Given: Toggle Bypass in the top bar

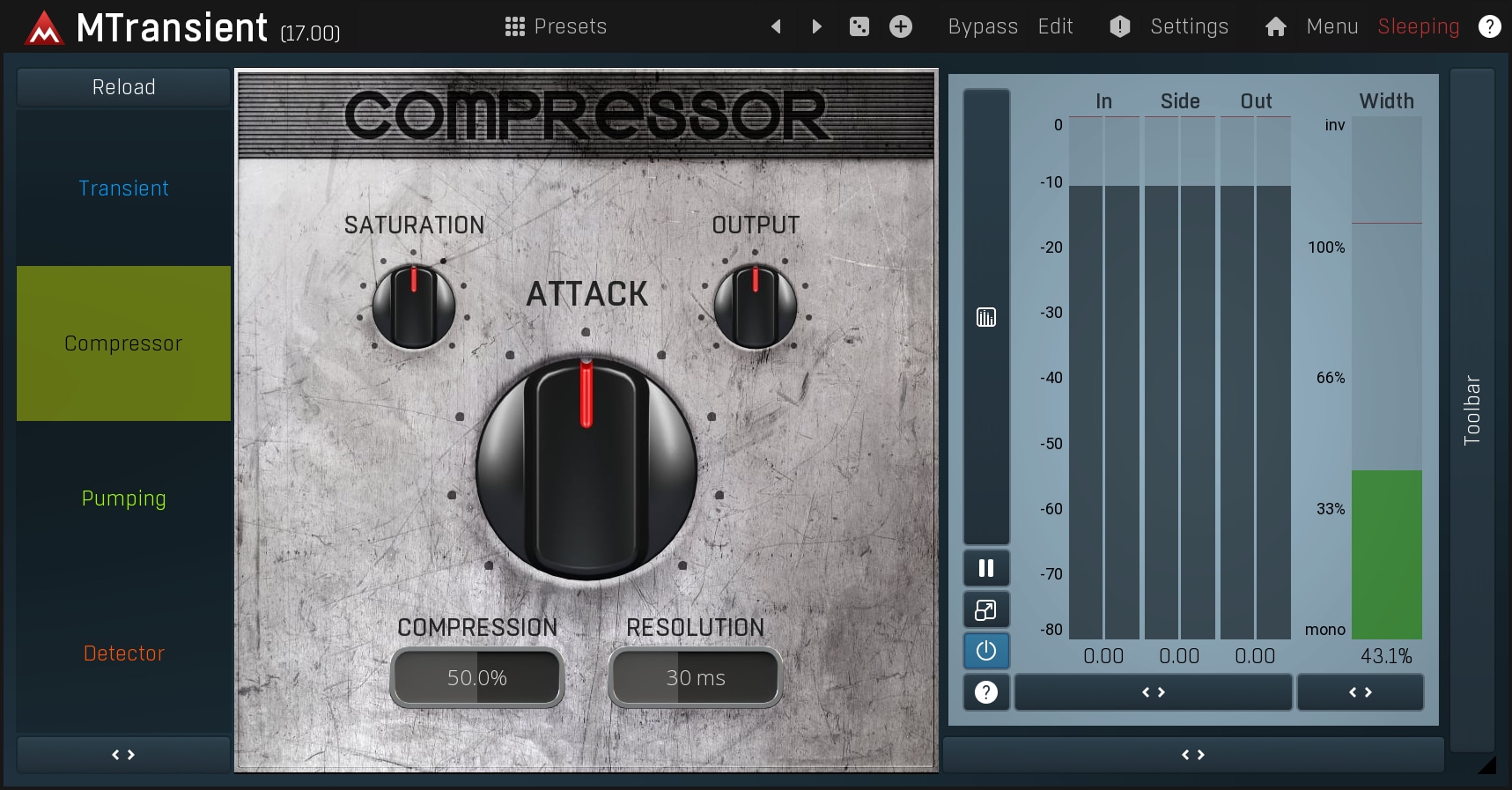Looking at the screenshot, I should coord(982,26).
